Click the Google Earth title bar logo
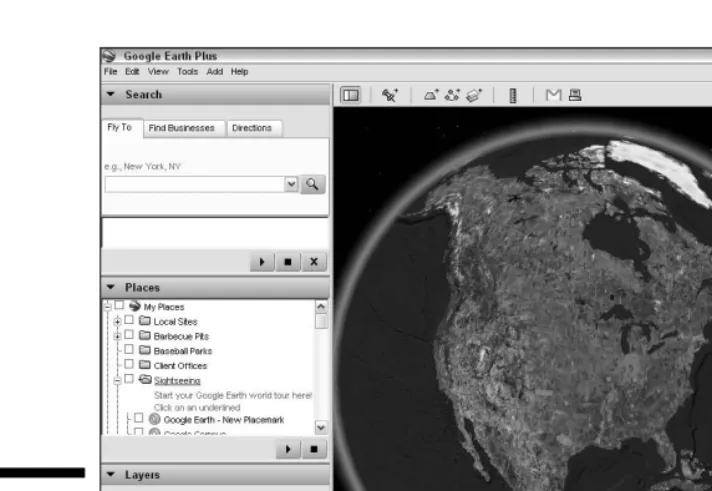Screen dimensions: 712x491 pos(109,56)
